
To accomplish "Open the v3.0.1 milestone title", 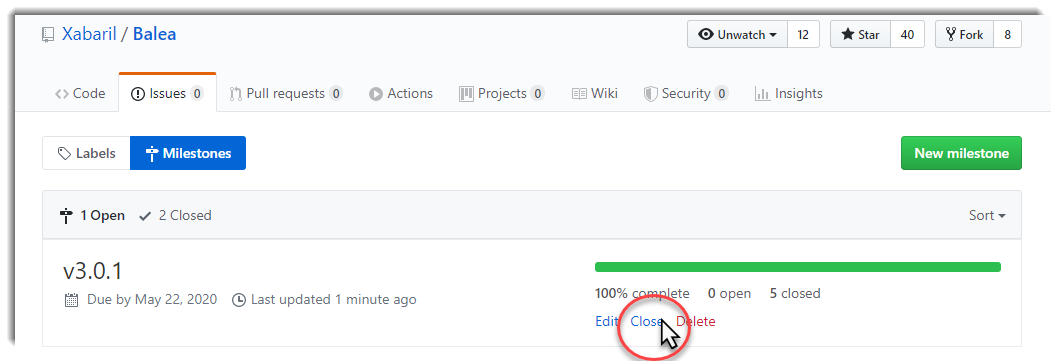I will tap(92, 271).
